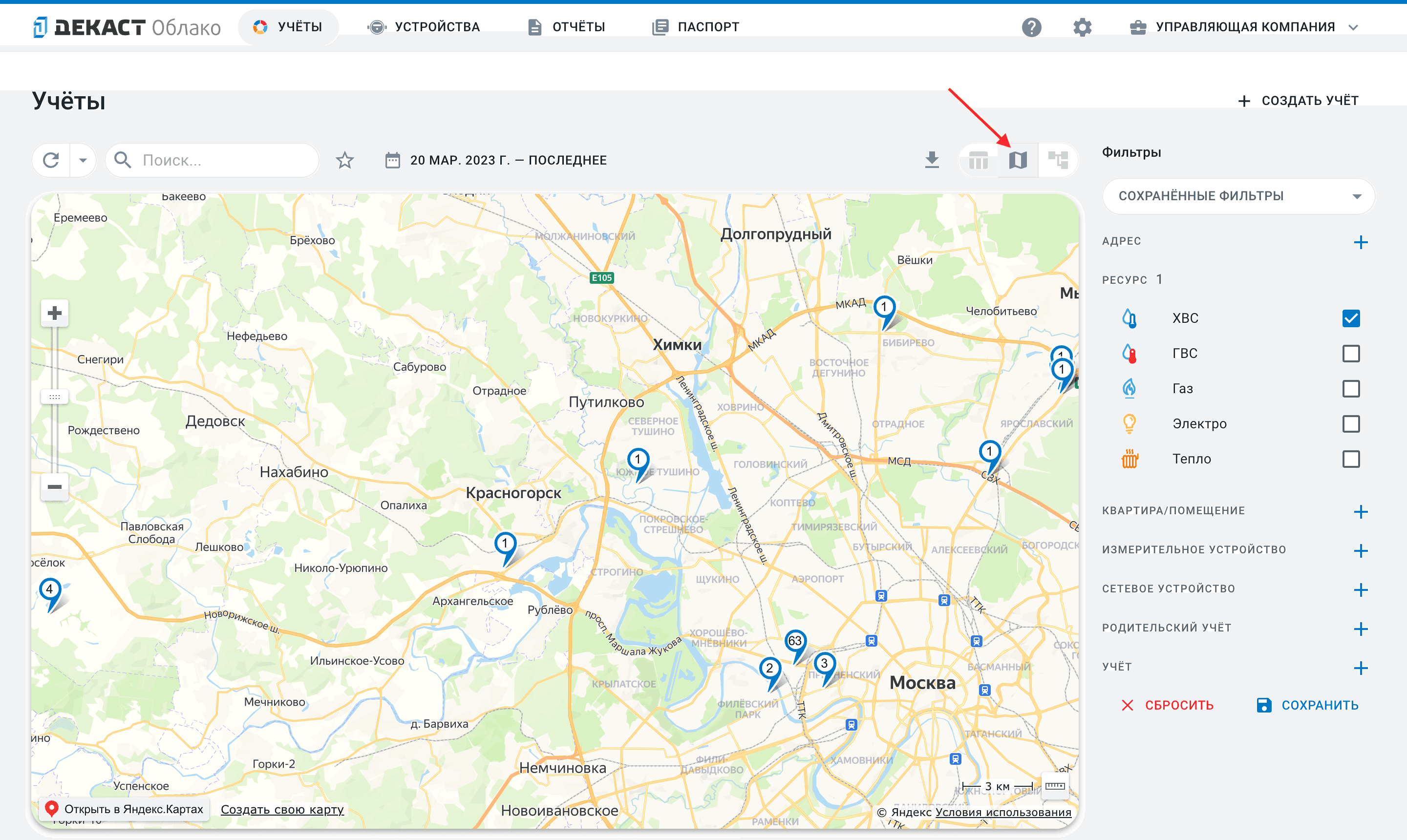The height and width of the screenshot is (840, 1407).
Task: Click the map zoom slider handle
Action: click(54, 397)
